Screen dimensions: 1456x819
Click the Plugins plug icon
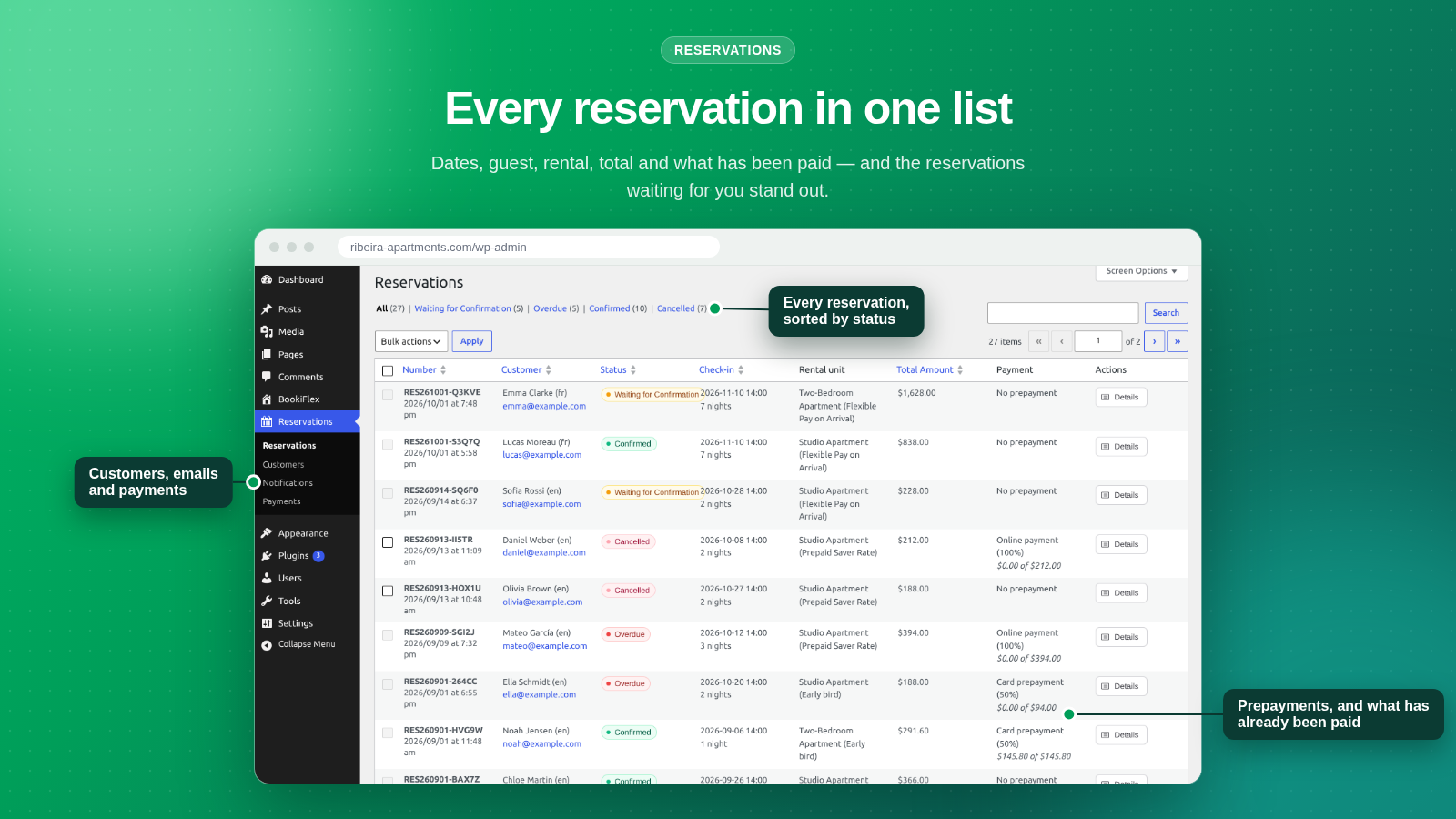pos(267,556)
